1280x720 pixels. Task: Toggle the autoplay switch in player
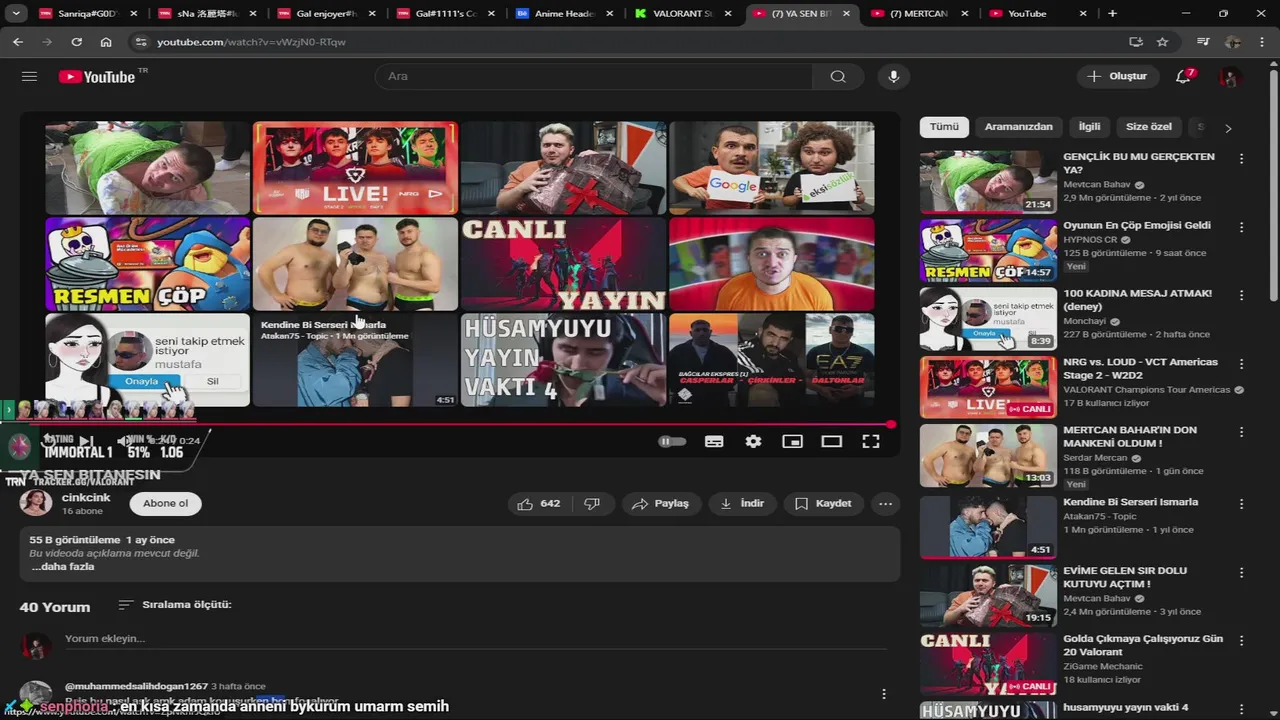pyautogui.click(x=672, y=441)
